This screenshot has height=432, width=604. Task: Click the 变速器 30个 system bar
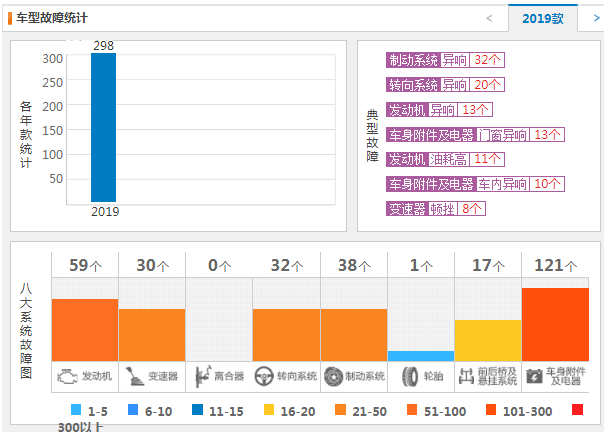tap(152, 335)
